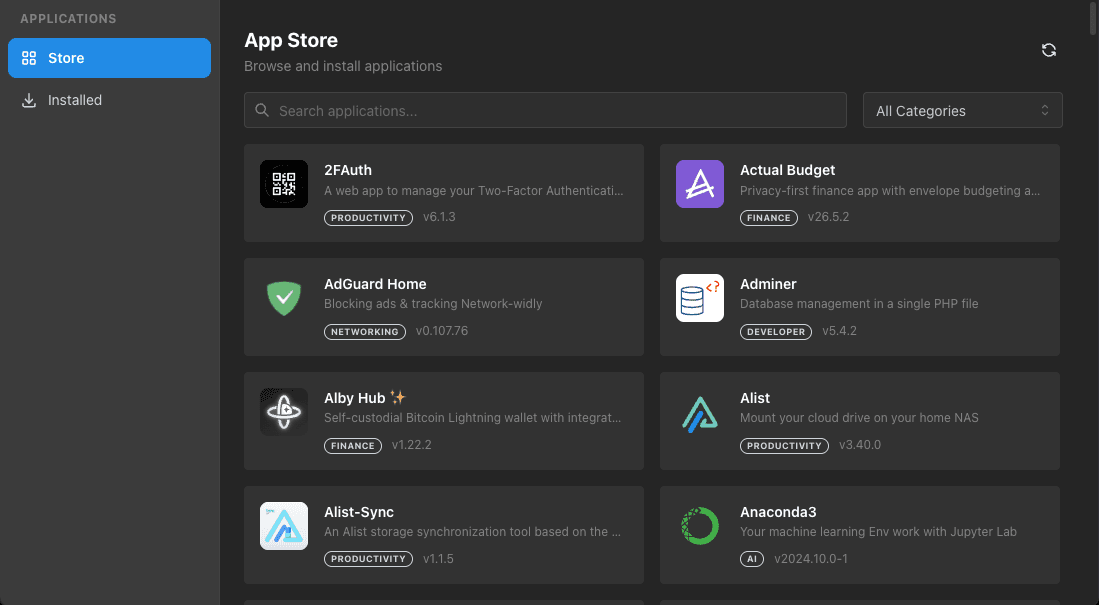Click the FINANCE tag on Alby Hub
The height and width of the screenshot is (605, 1099).
click(353, 446)
